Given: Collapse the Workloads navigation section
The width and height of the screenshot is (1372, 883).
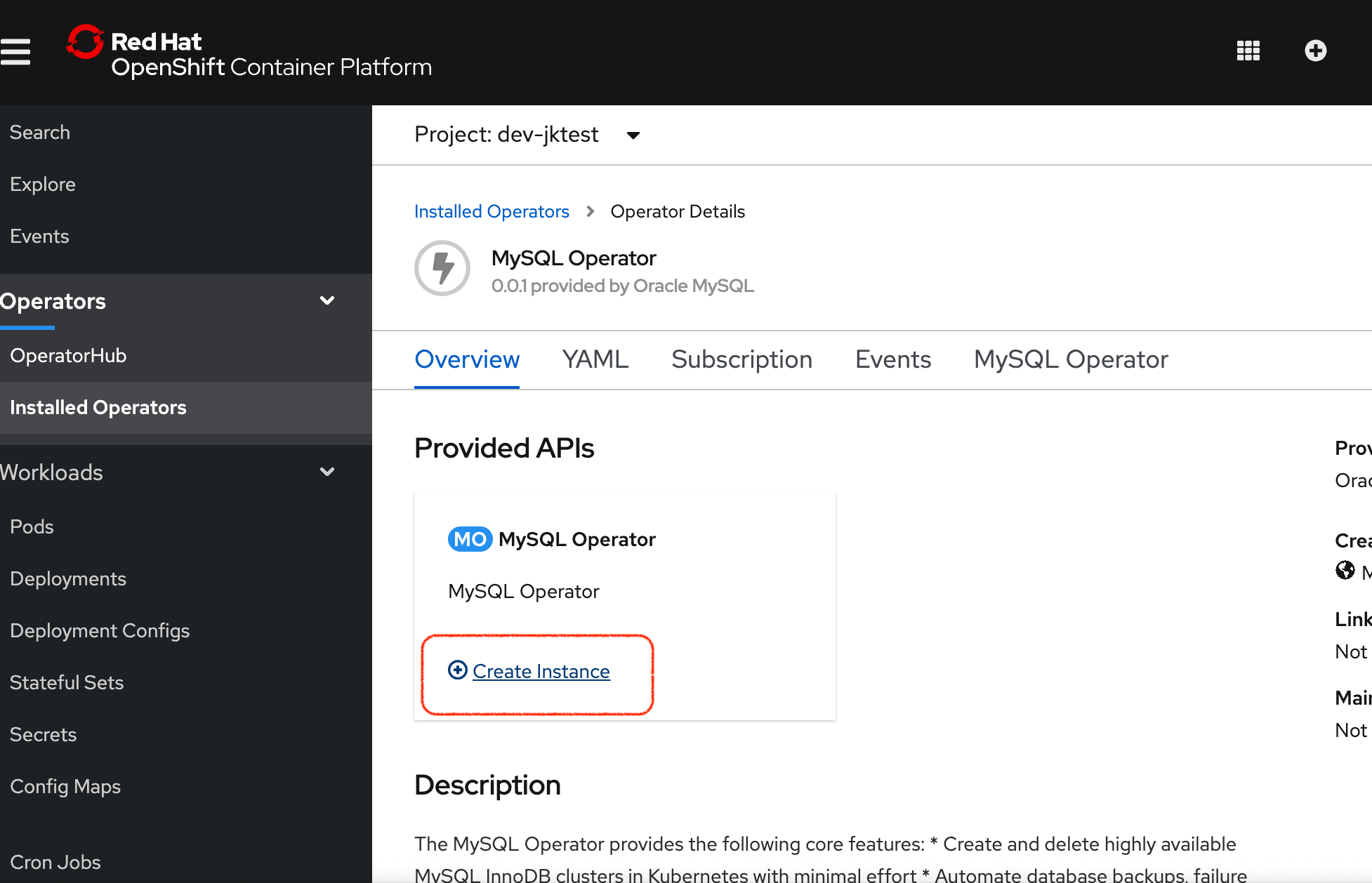Looking at the screenshot, I should point(326,472).
